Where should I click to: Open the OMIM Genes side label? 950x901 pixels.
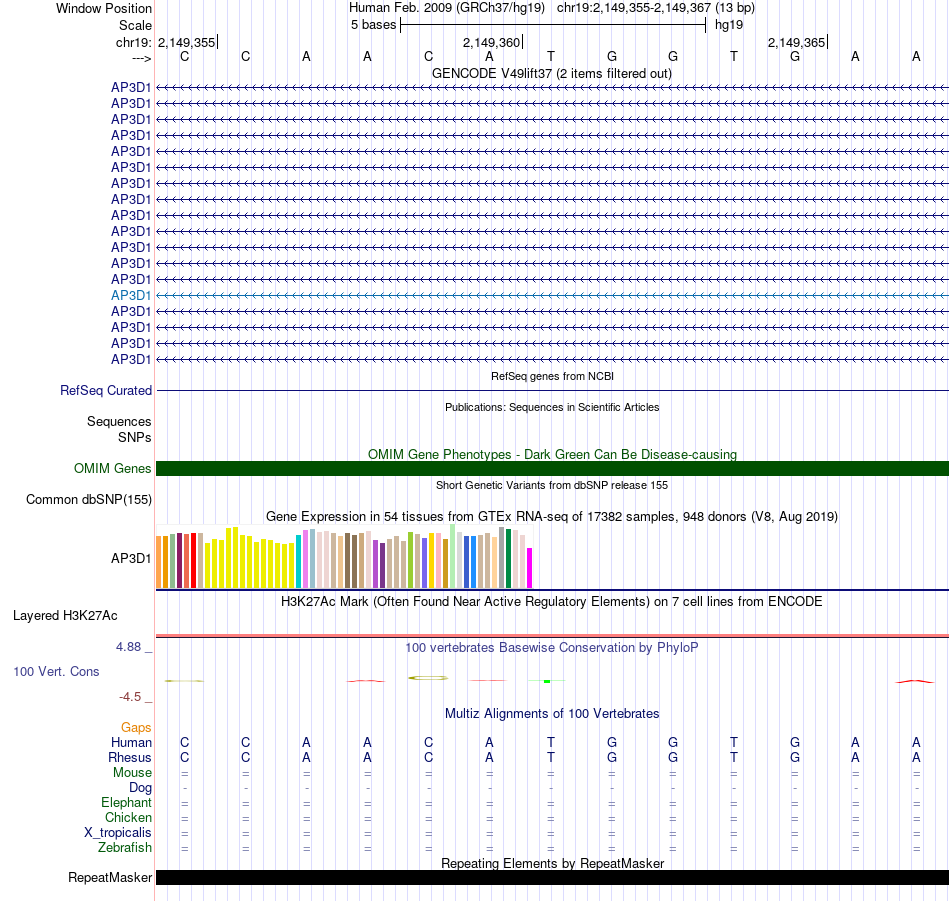pyautogui.click(x=113, y=468)
